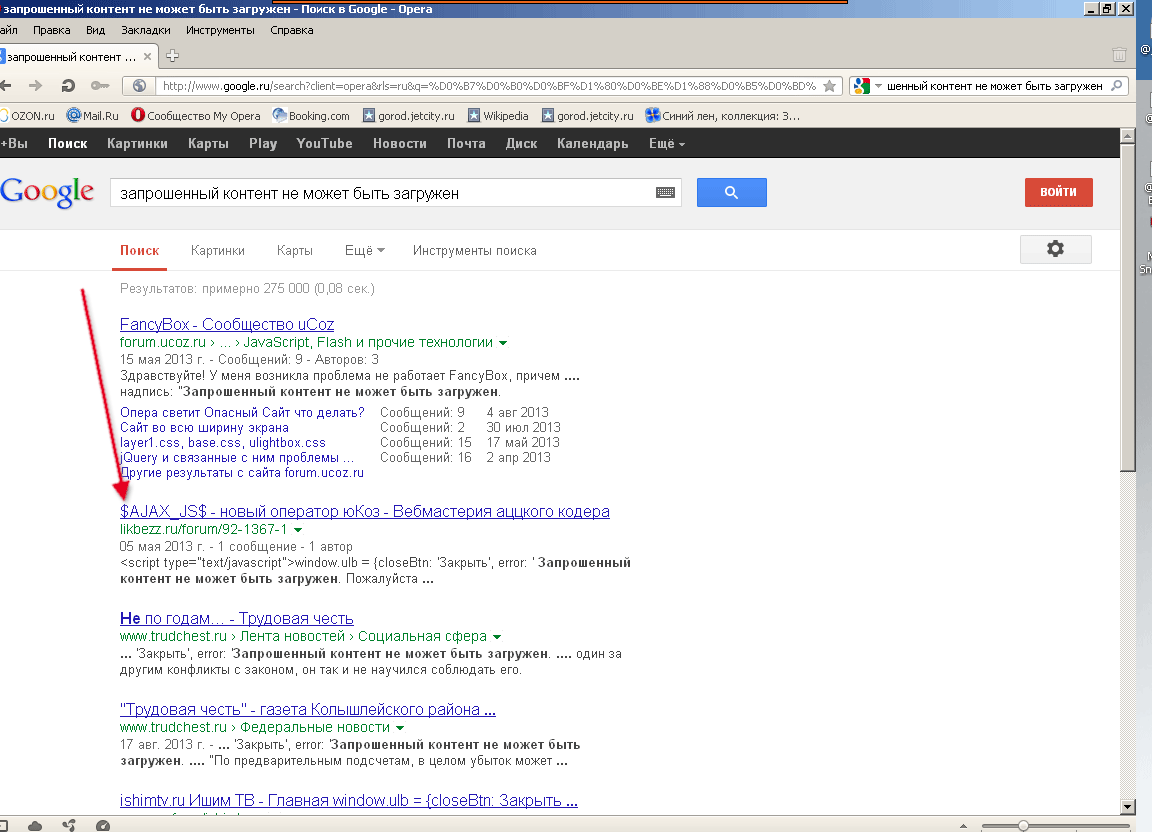Open site info globe badge in the address bar

click(139, 86)
